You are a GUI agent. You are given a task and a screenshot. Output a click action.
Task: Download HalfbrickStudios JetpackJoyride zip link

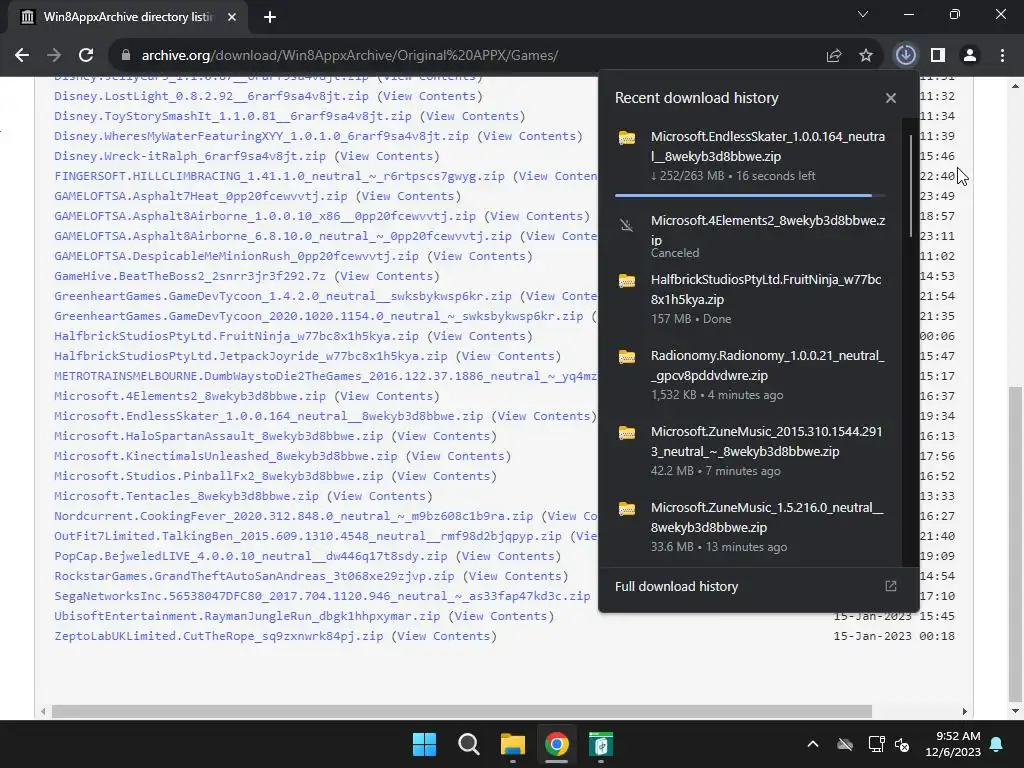point(251,356)
